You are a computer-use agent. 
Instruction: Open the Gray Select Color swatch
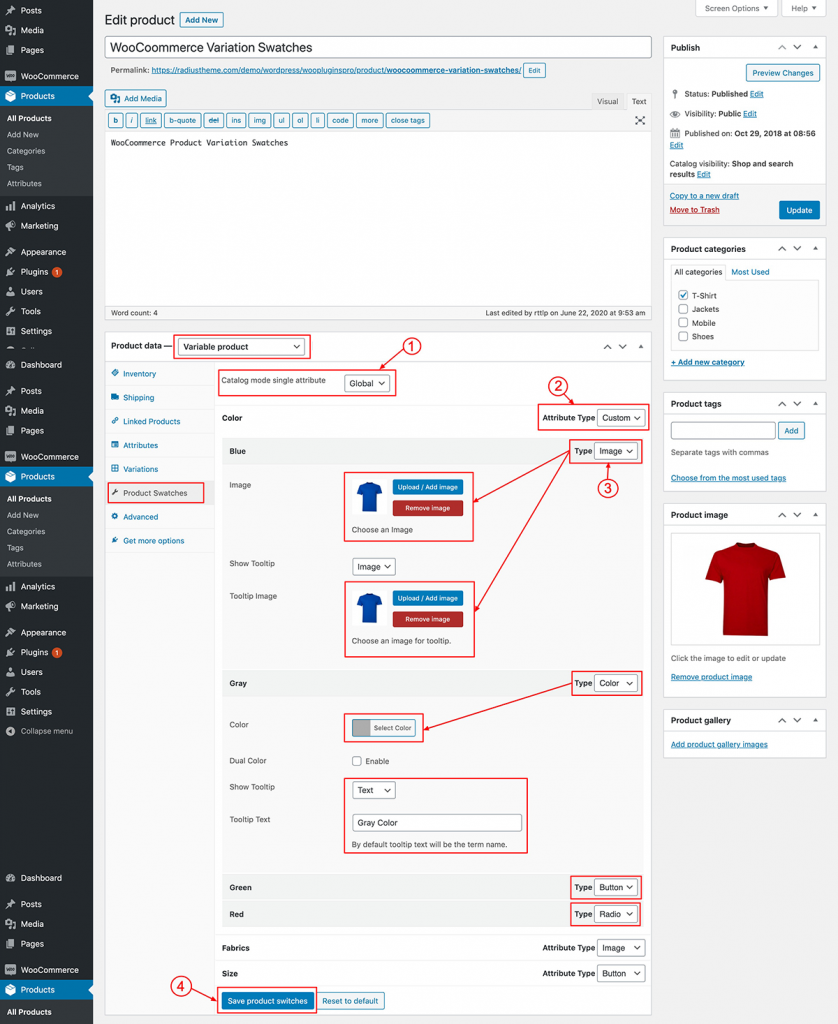[x=383, y=728]
